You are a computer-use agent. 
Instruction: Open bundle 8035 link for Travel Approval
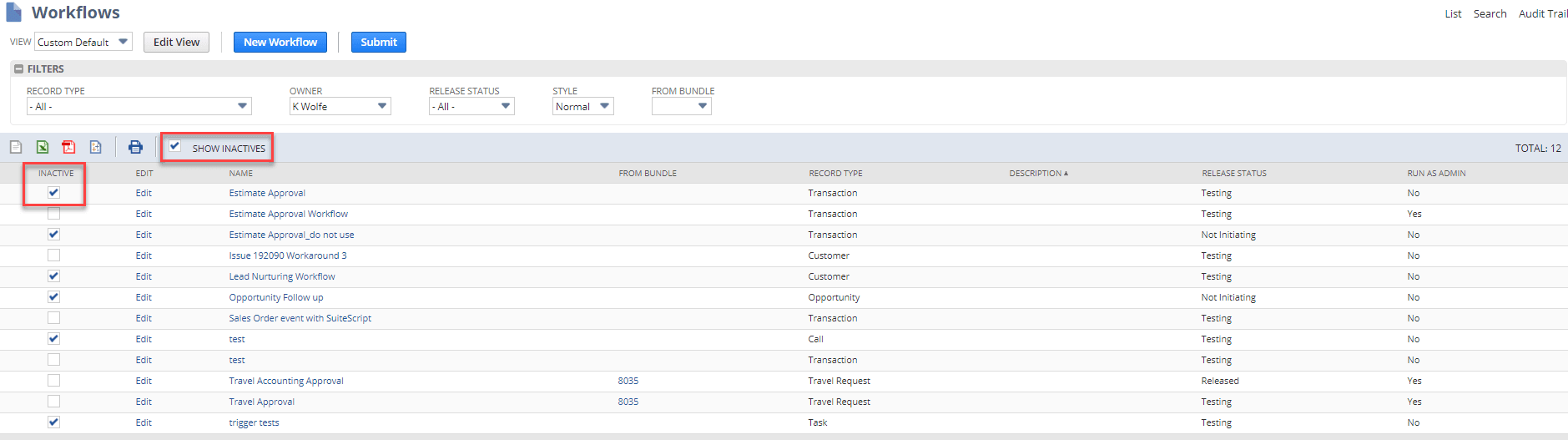[628, 402]
